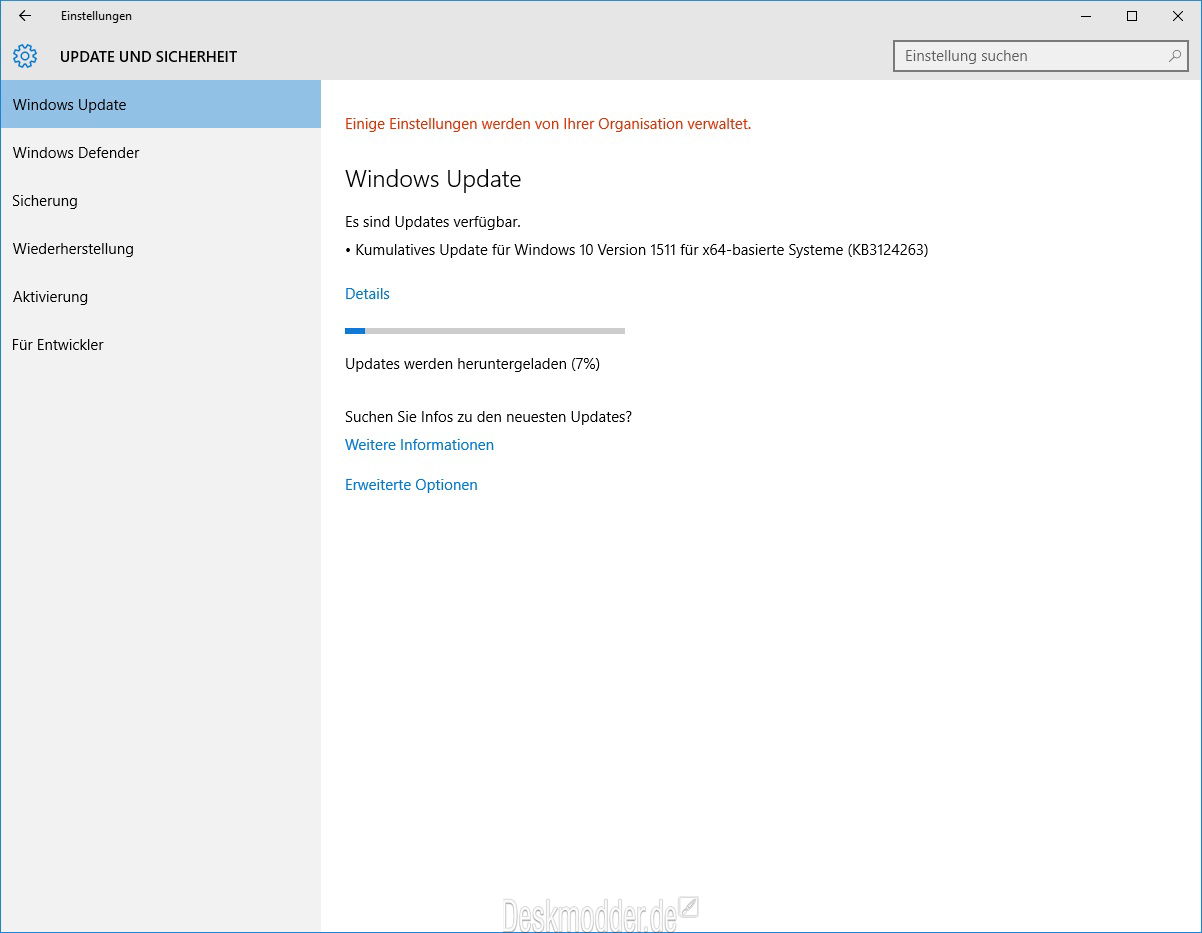This screenshot has width=1202, height=933.
Task: Click the Windows Update heading
Action: [x=433, y=179]
